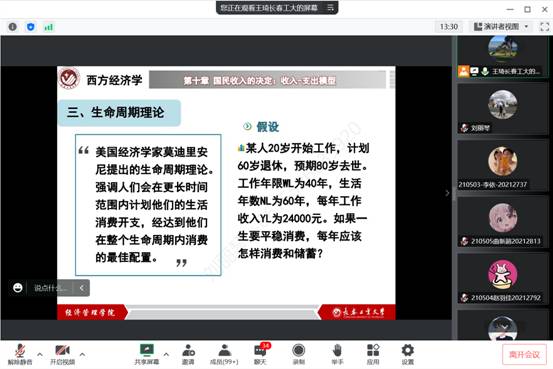553x369 pixels.
Task: Open 演讲者视图 view dropdown
Action: 501,26
